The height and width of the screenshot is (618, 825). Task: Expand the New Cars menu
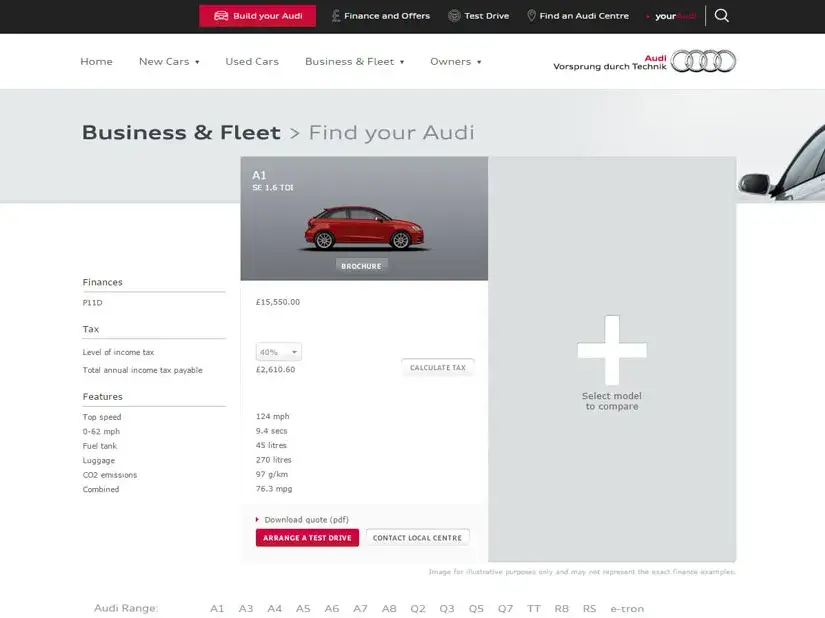tap(169, 62)
